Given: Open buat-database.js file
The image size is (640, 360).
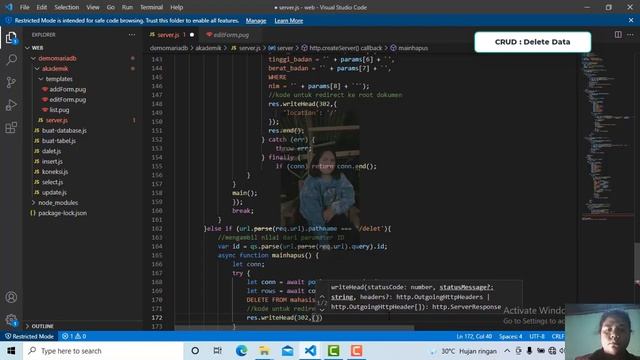Looking at the screenshot, I should tap(64, 131).
